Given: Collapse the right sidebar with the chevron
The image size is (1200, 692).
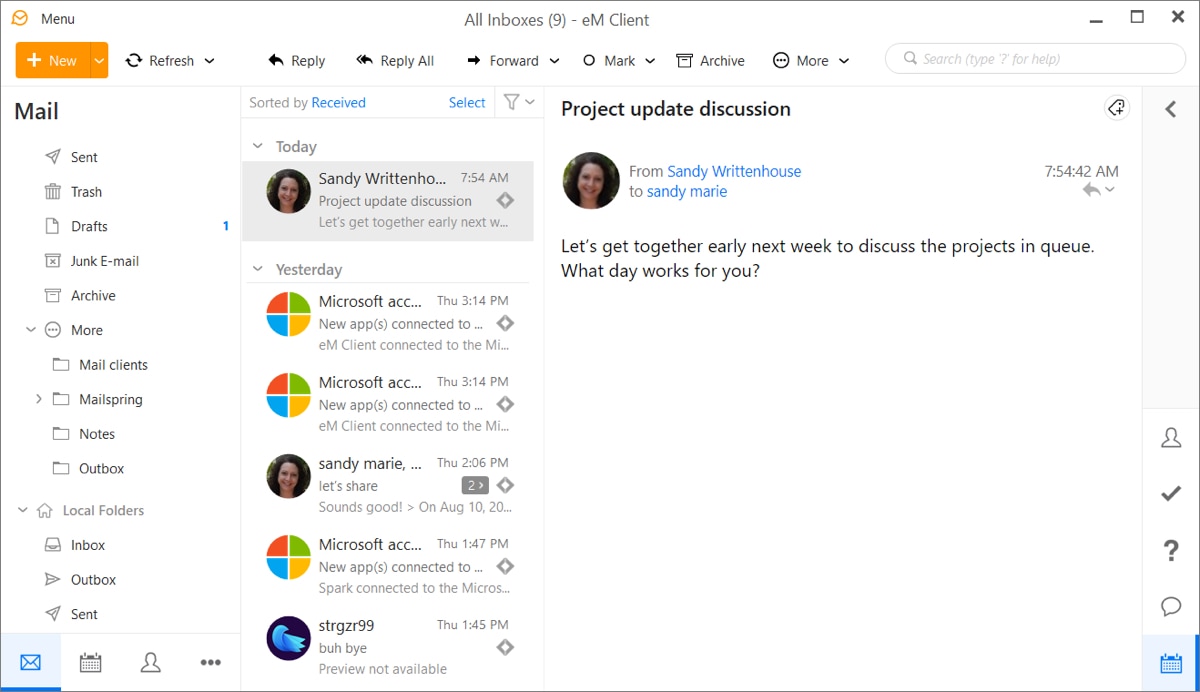Looking at the screenshot, I should [1171, 109].
